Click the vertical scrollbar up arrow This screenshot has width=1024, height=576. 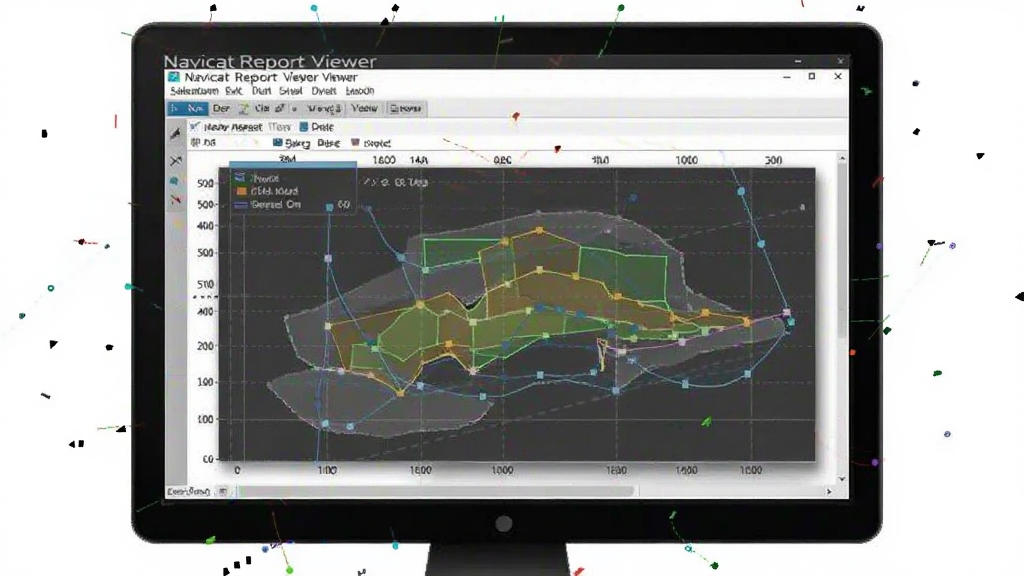(842, 159)
